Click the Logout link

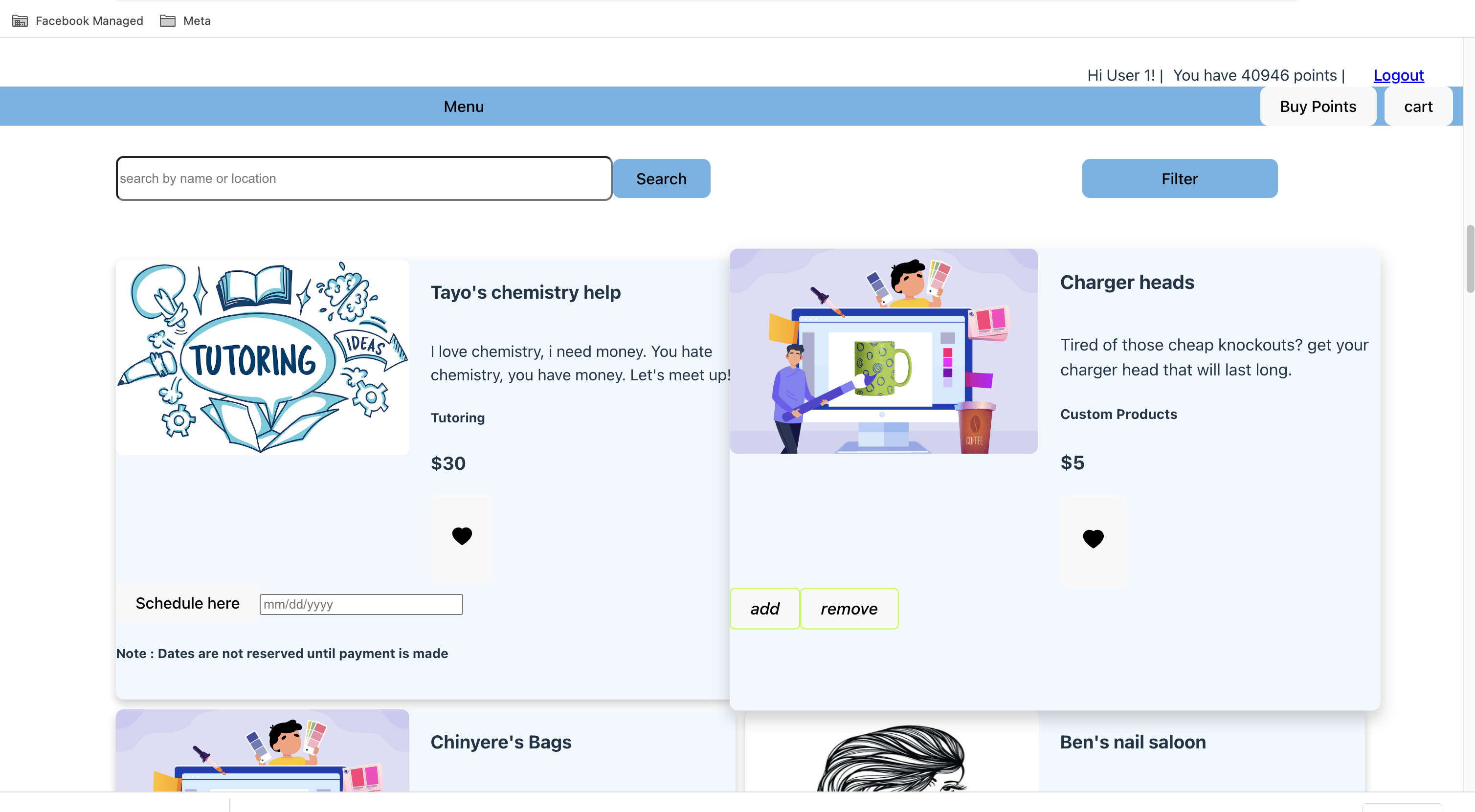(x=1398, y=75)
